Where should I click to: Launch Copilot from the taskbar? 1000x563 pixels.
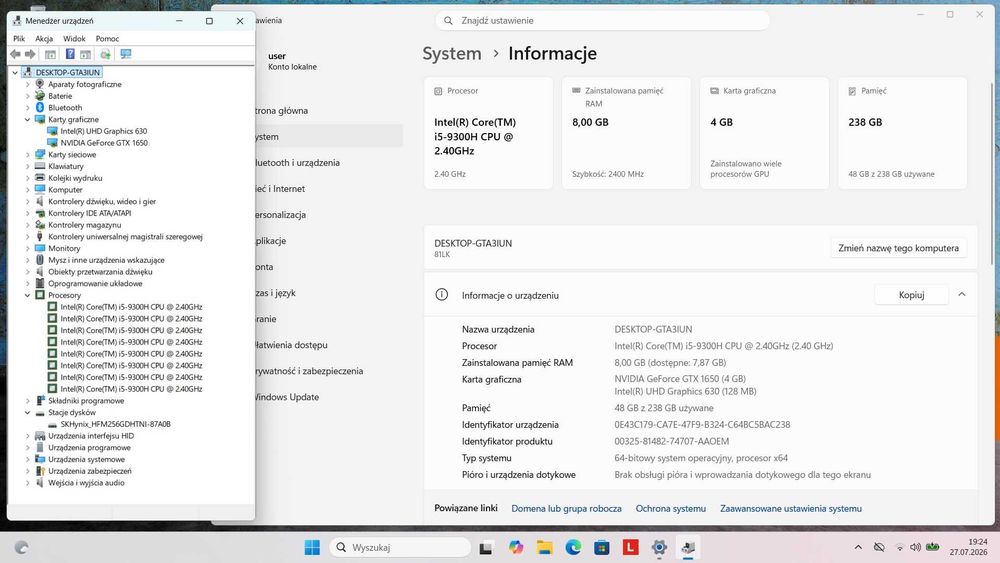pyautogui.click(x=515, y=547)
